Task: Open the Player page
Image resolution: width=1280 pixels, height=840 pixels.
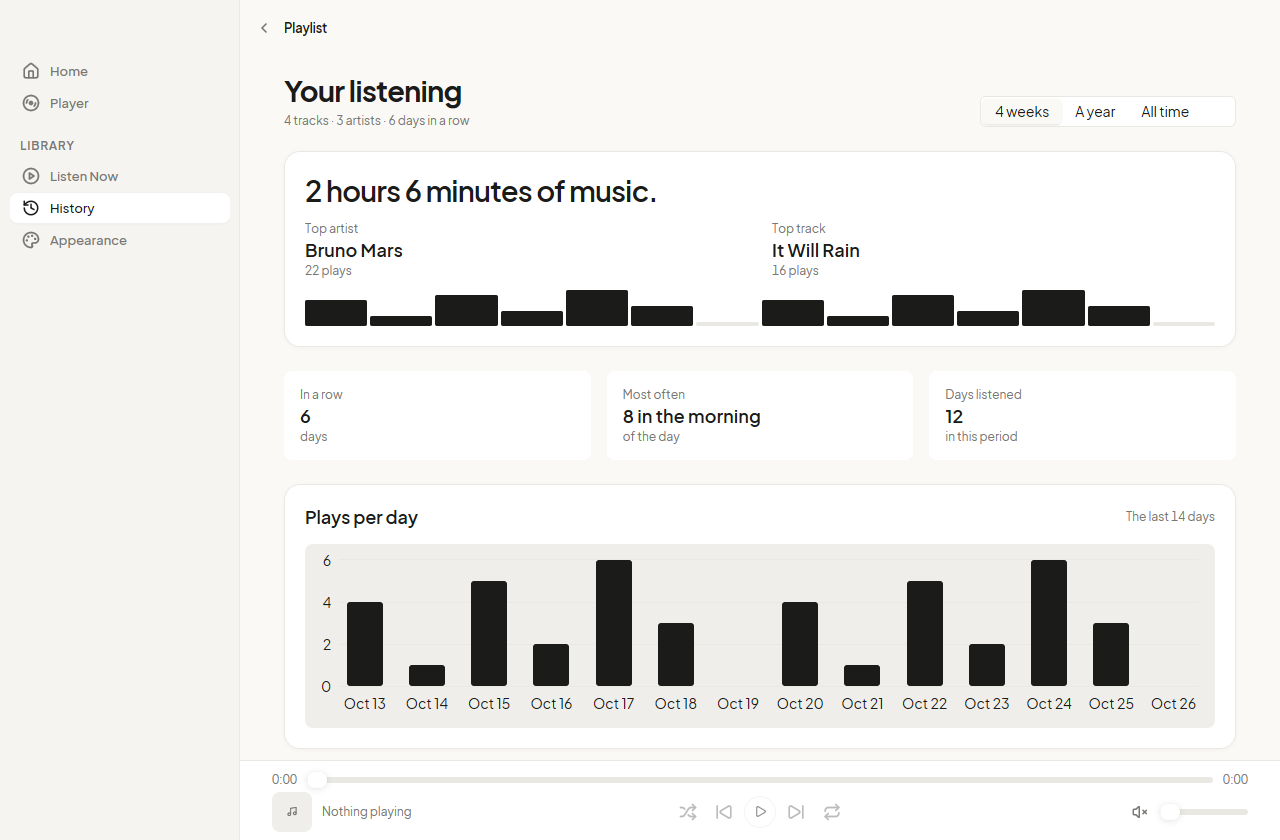Action: tap(120, 103)
